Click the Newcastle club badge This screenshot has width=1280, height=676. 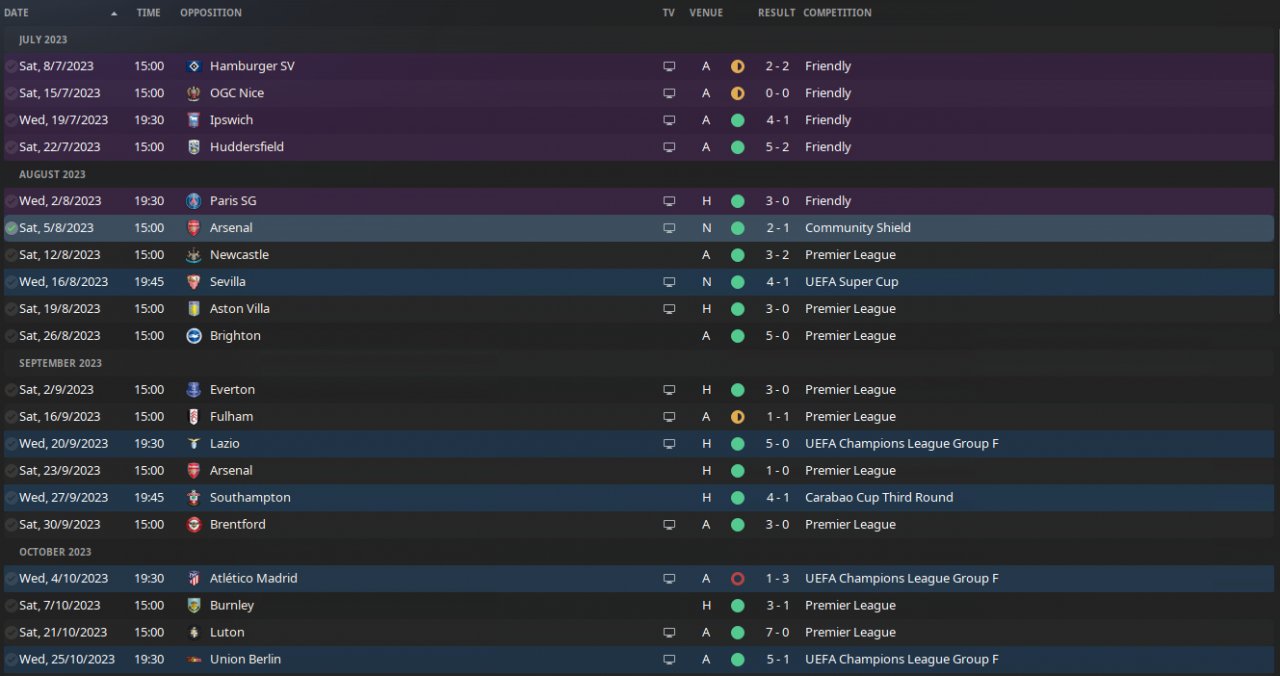point(194,255)
